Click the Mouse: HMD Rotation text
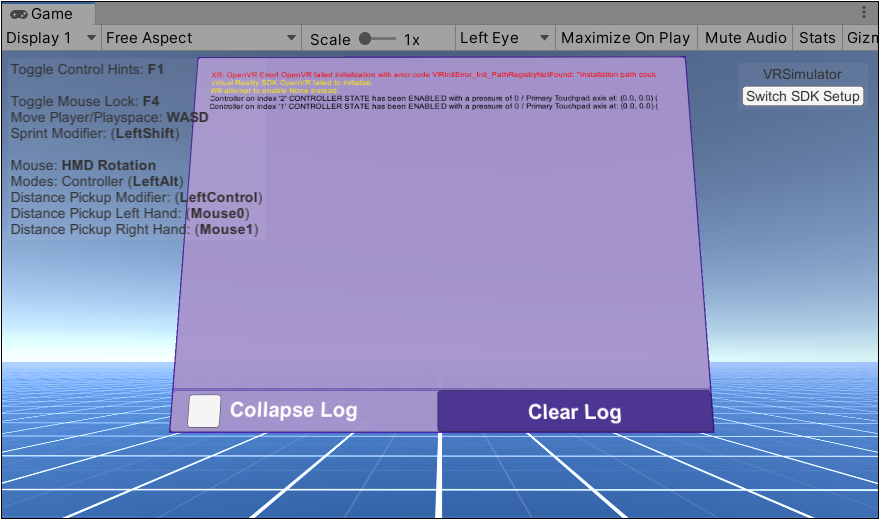The image size is (880, 520). click(83, 165)
